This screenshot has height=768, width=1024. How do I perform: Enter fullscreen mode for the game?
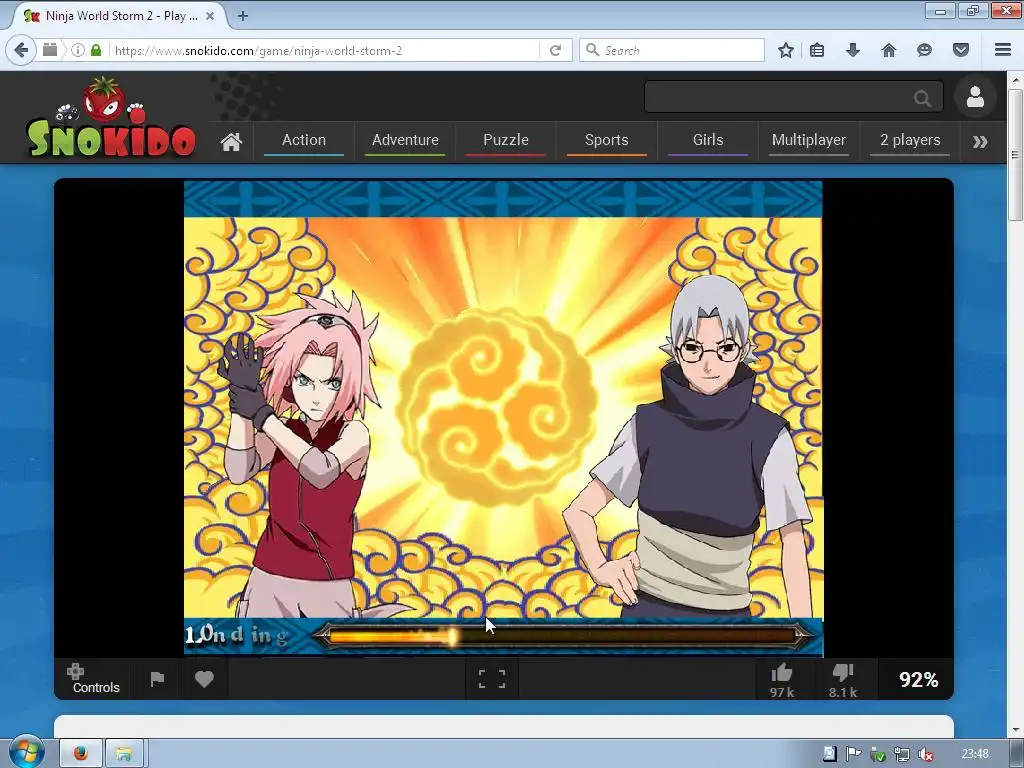pos(492,679)
